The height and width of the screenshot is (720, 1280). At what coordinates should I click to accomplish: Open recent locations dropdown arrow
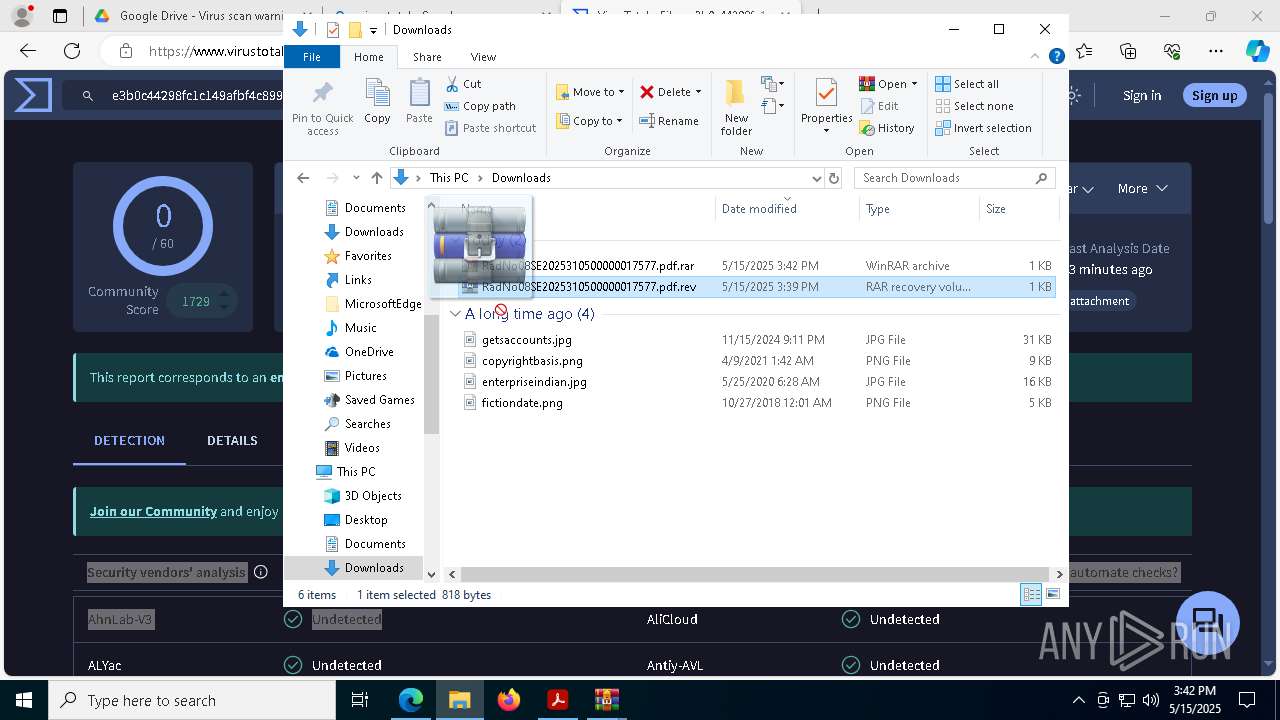(x=356, y=178)
